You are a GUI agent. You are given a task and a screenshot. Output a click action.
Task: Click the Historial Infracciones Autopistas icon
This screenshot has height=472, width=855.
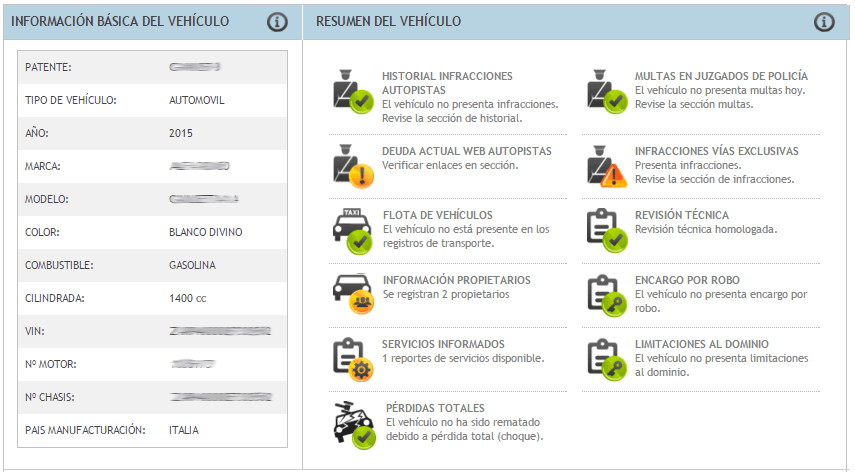pyautogui.click(x=353, y=92)
